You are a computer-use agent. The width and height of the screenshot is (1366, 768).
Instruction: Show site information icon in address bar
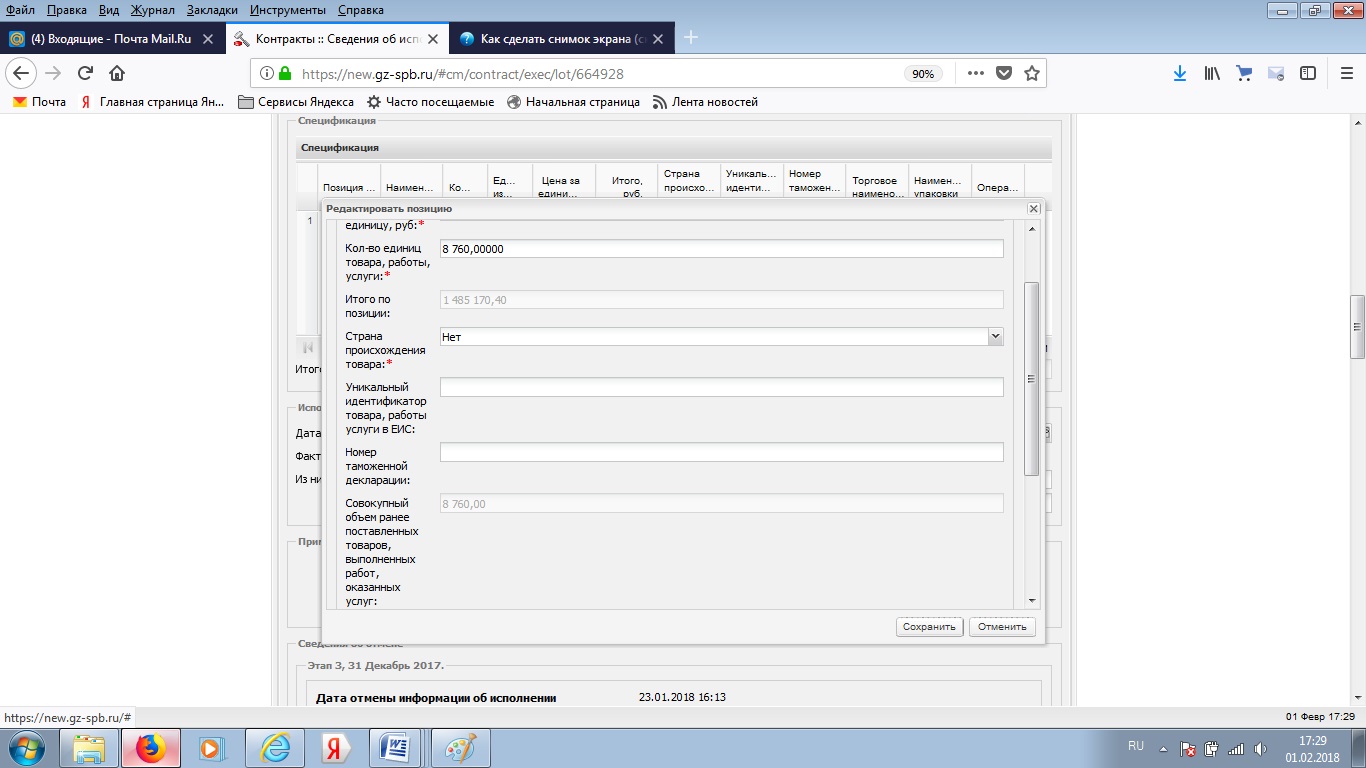267,73
